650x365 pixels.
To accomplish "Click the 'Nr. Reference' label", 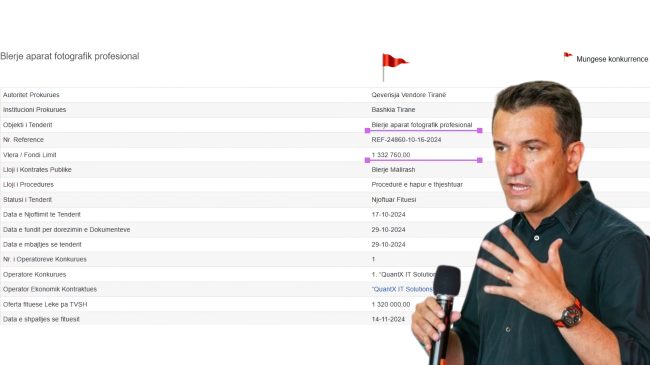I will pyautogui.click(x=23, y=140).
